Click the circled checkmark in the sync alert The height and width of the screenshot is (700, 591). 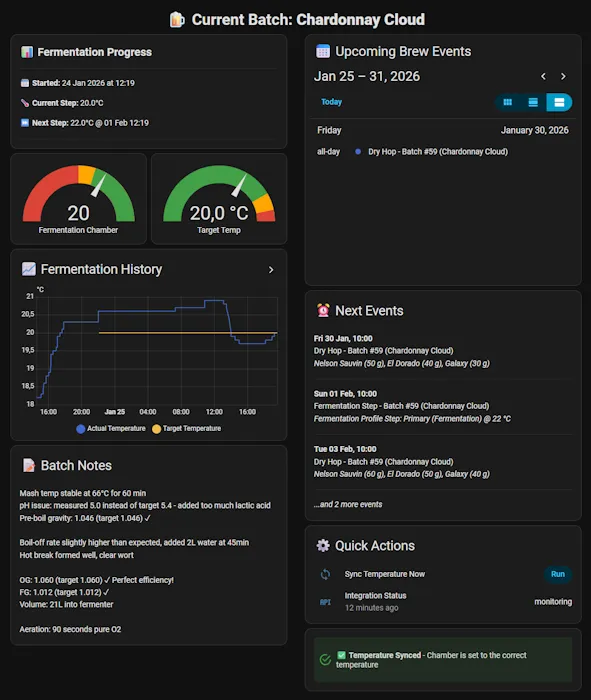pos(325,659)
